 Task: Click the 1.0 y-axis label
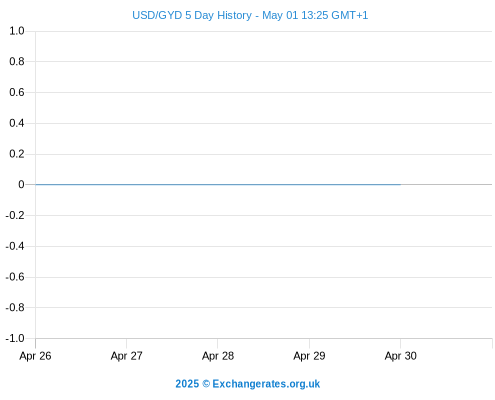pyautogui.click(x=17, y=31)
